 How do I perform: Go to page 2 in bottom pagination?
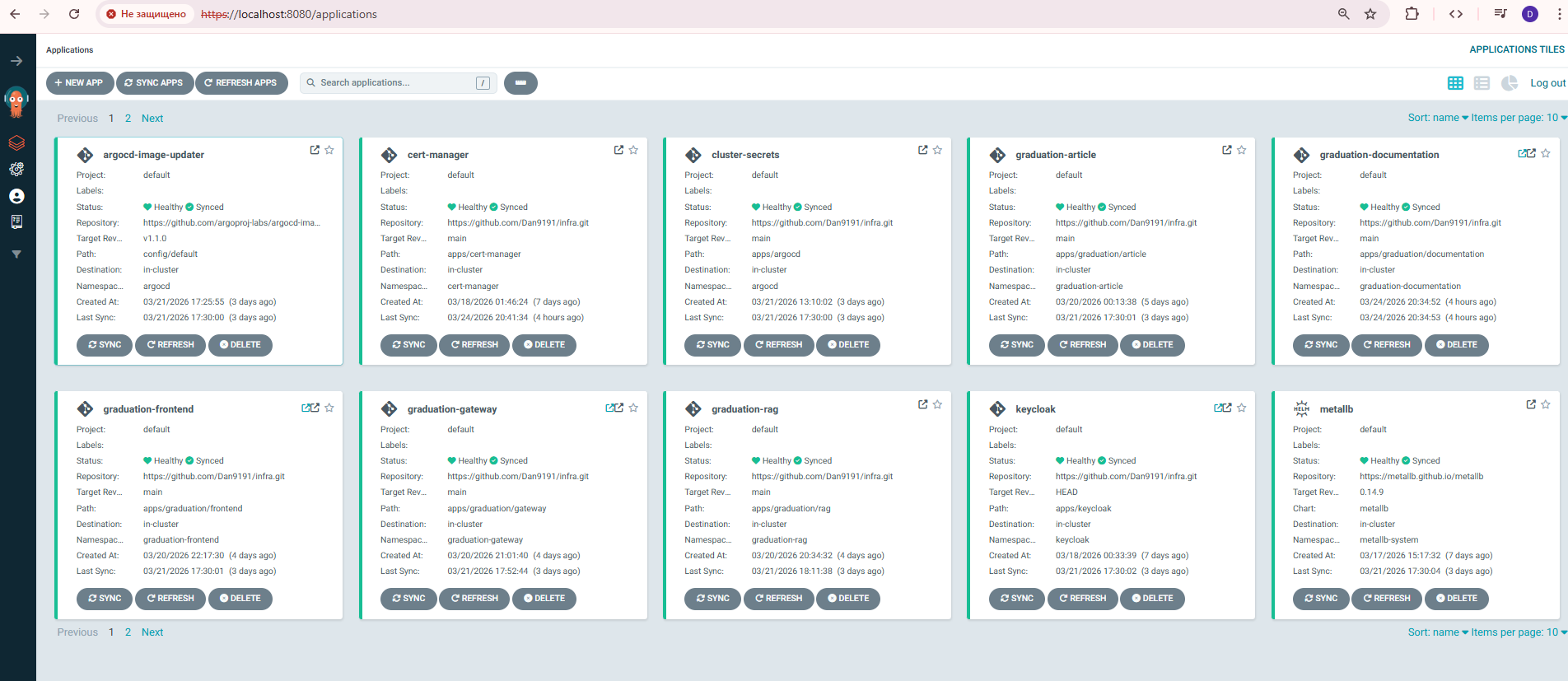(128, 632)
